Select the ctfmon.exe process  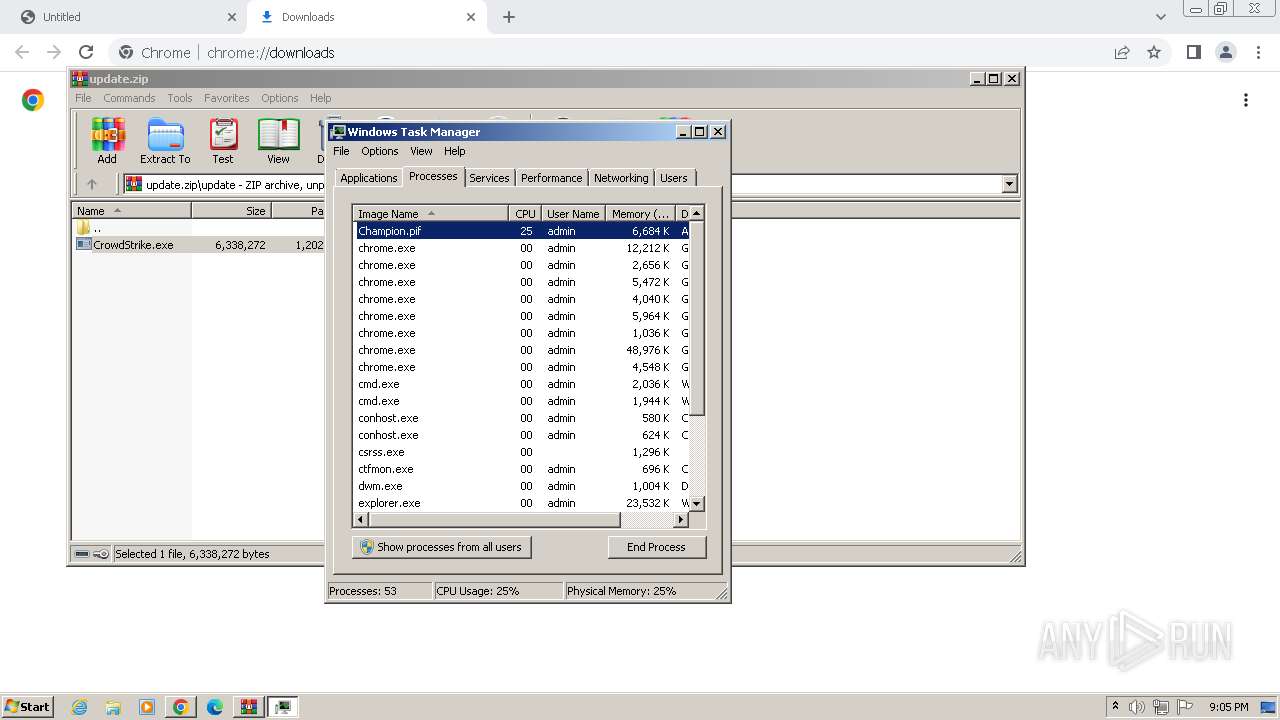coord(522,469)
